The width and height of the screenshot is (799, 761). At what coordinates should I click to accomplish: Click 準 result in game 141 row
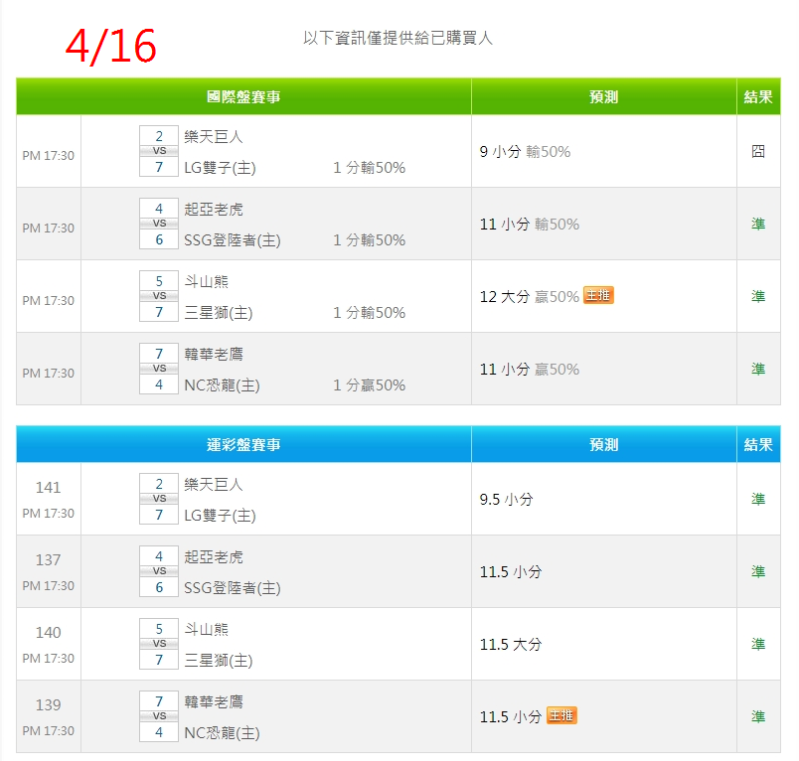point(758,499)
